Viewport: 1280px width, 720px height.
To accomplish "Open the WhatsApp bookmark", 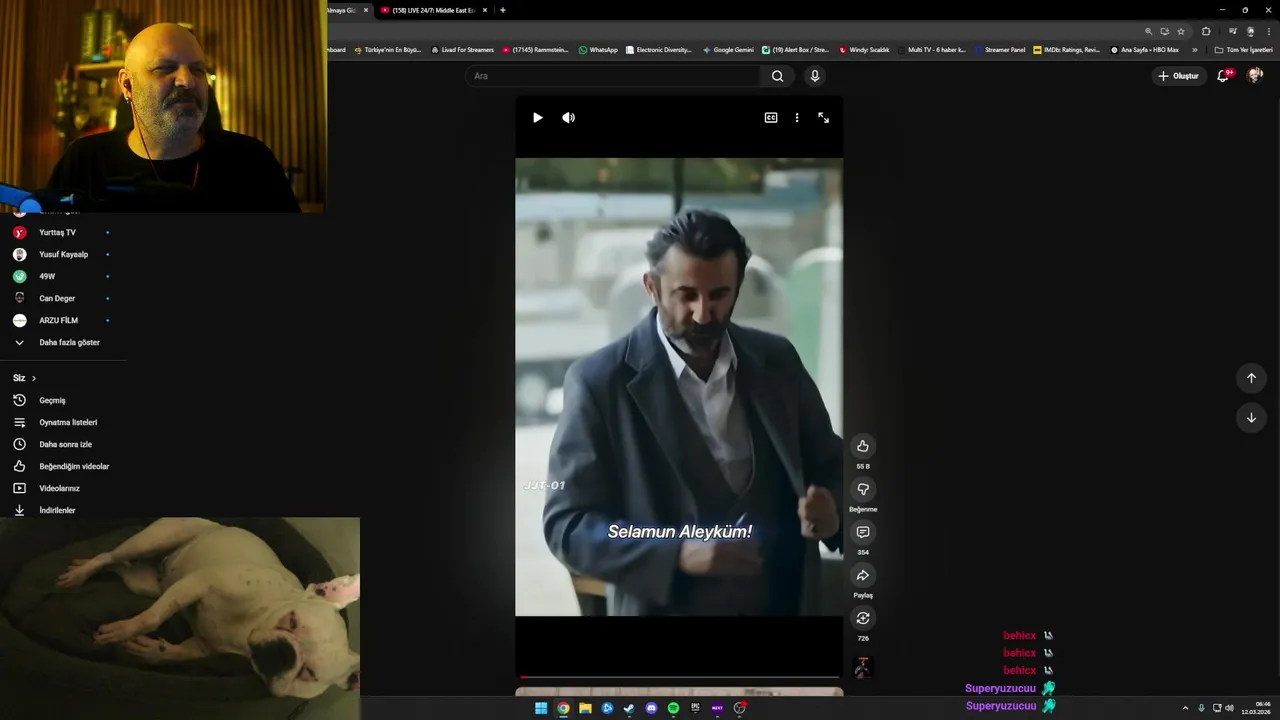I will click(x=598, y=49).
